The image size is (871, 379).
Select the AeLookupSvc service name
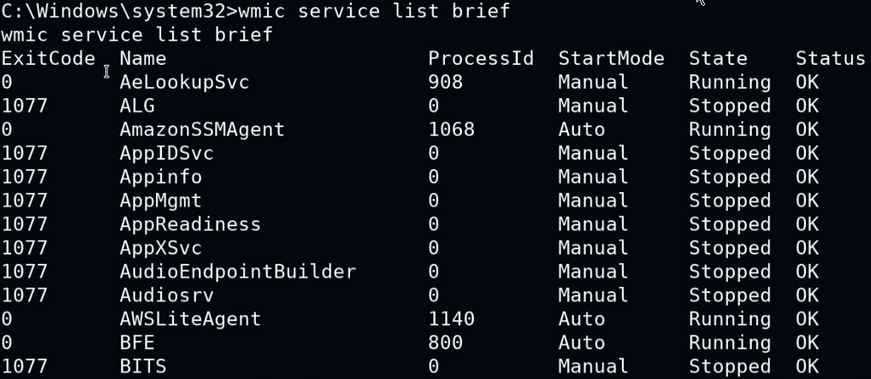point(184,82)
